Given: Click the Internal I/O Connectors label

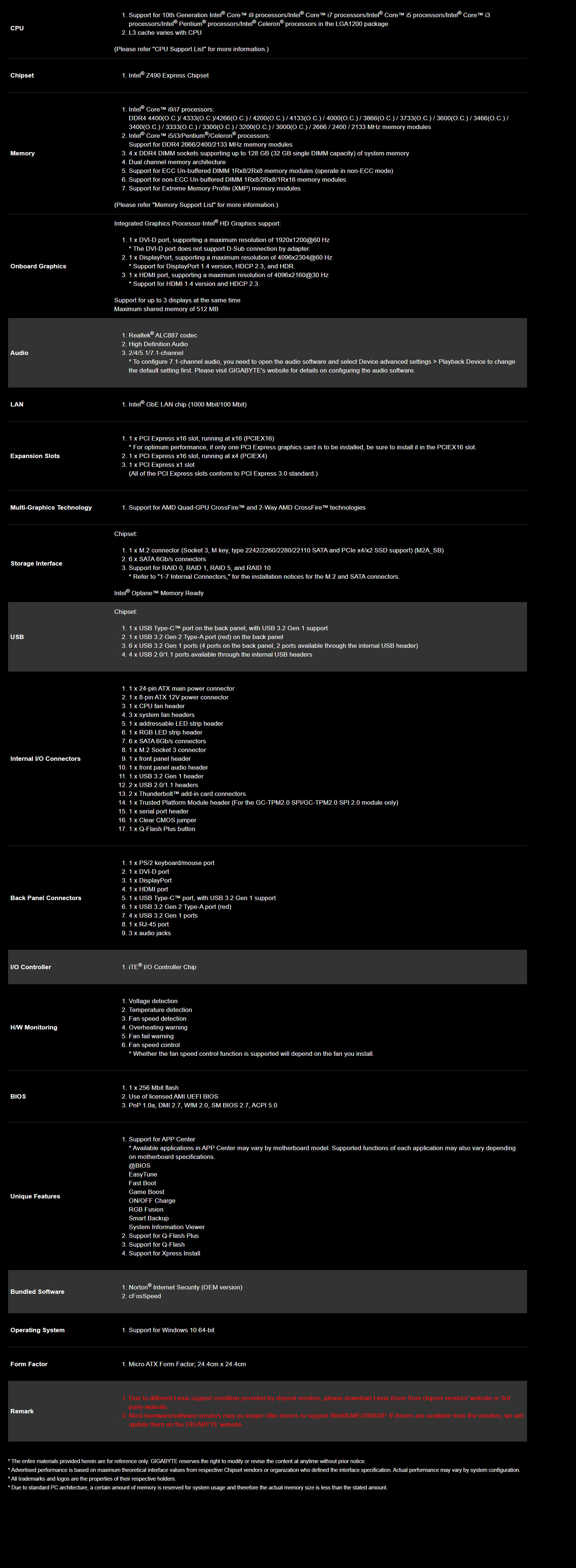Looking at the screenshot, I should (x=46, y=759).
